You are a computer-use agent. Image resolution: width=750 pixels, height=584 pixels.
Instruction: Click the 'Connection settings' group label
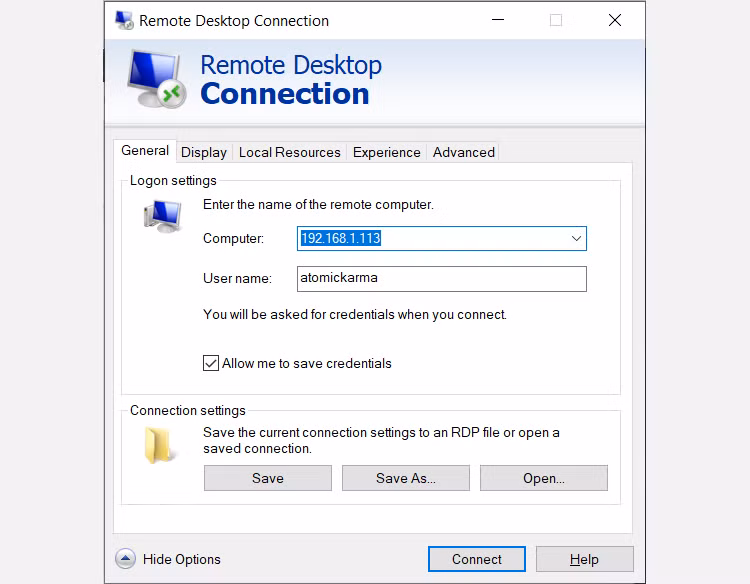tap(188, 411)
